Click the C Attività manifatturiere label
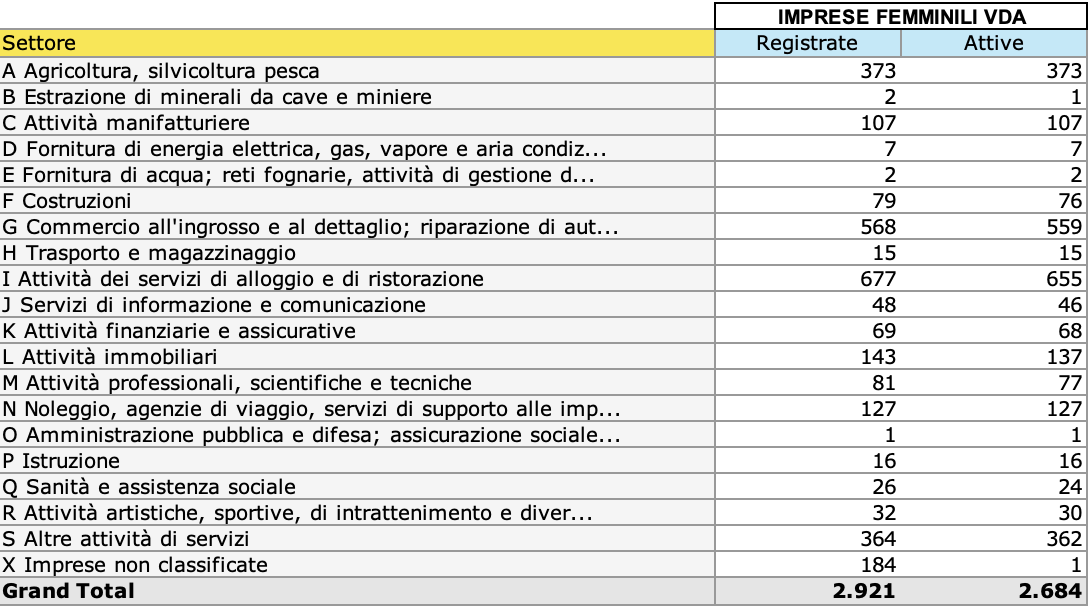1090x608 pixels. [x=126, y=123]
